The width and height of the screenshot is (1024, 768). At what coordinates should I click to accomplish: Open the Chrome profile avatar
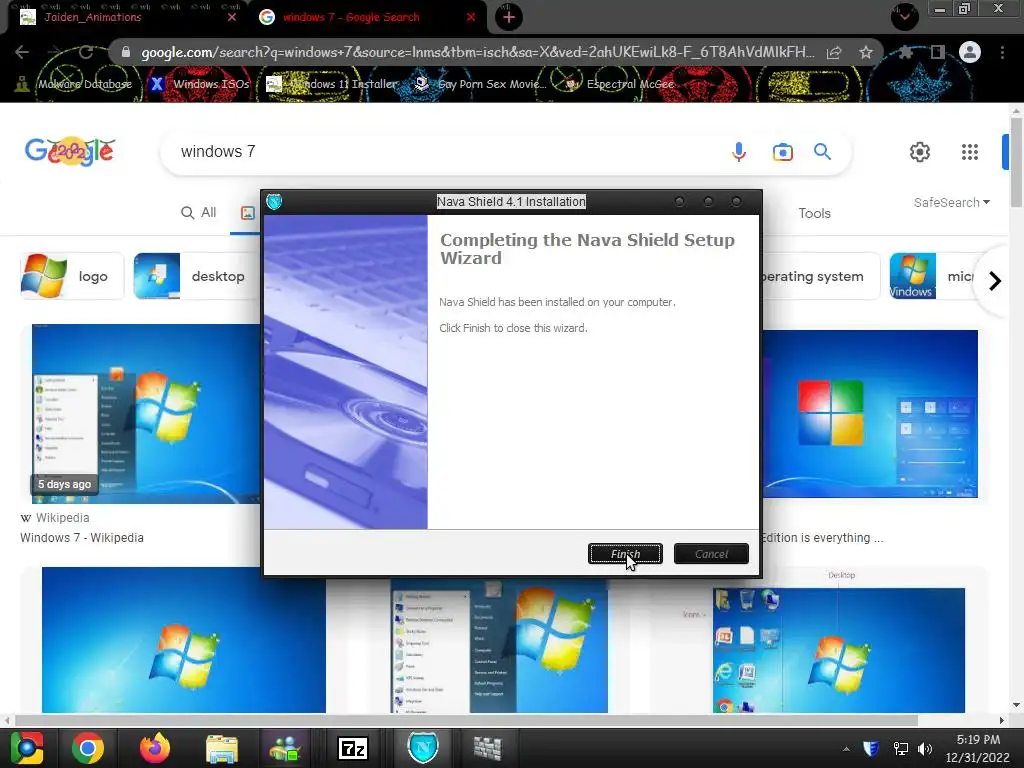coord(970,52)
